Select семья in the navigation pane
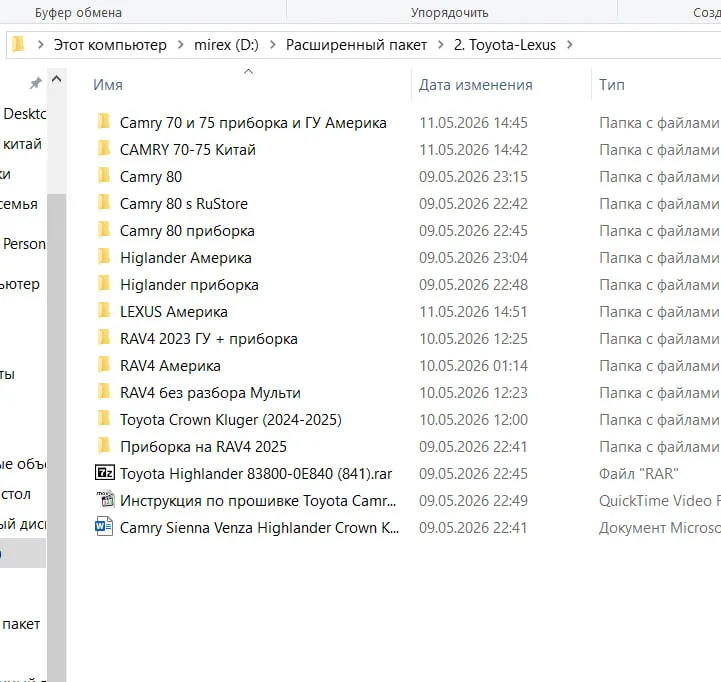This screenshot has width=721, height=682. click(x=18, y=204)
